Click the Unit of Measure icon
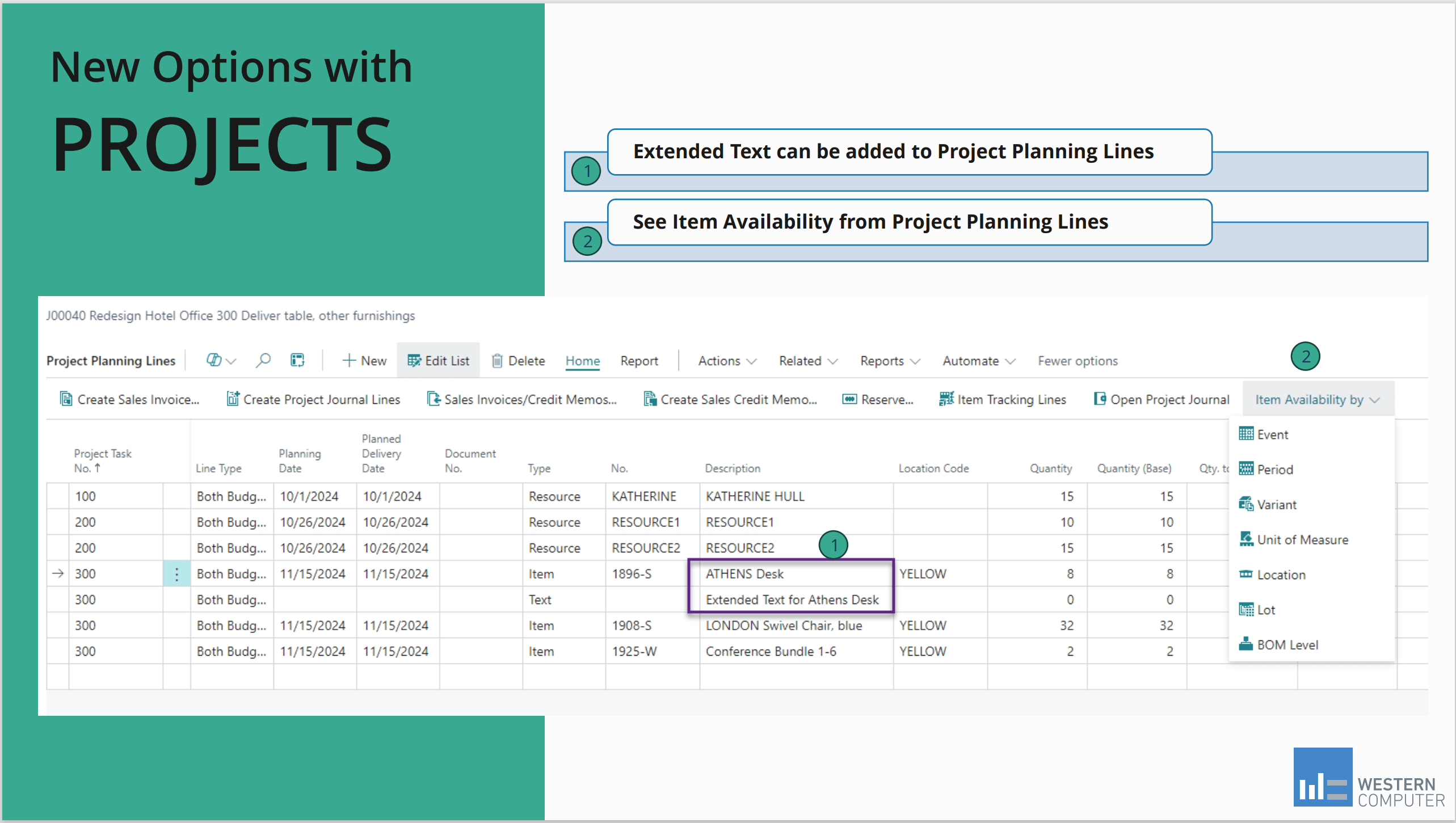 (x=1246, y=539)
